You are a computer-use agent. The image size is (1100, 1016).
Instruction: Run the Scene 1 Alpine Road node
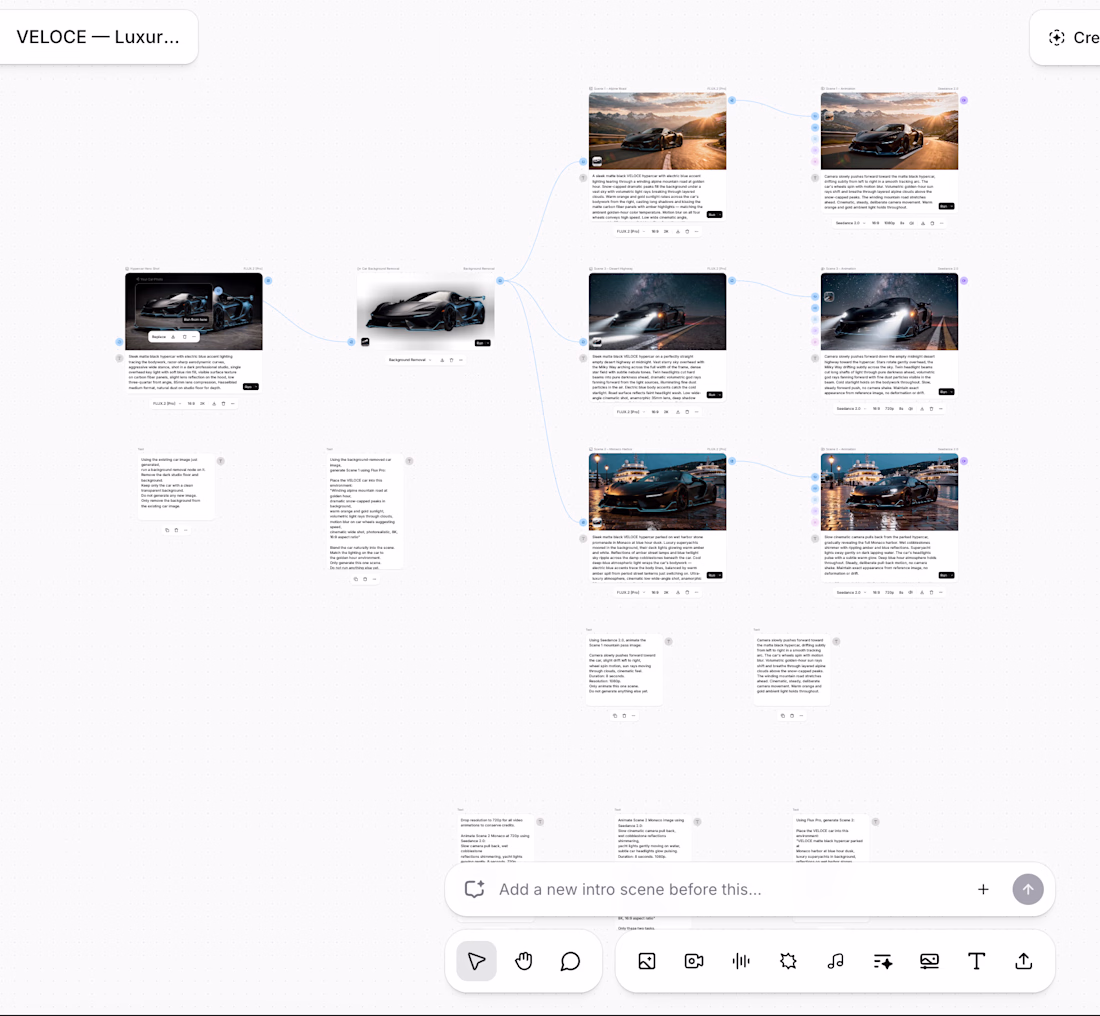(x=714, y=215)
